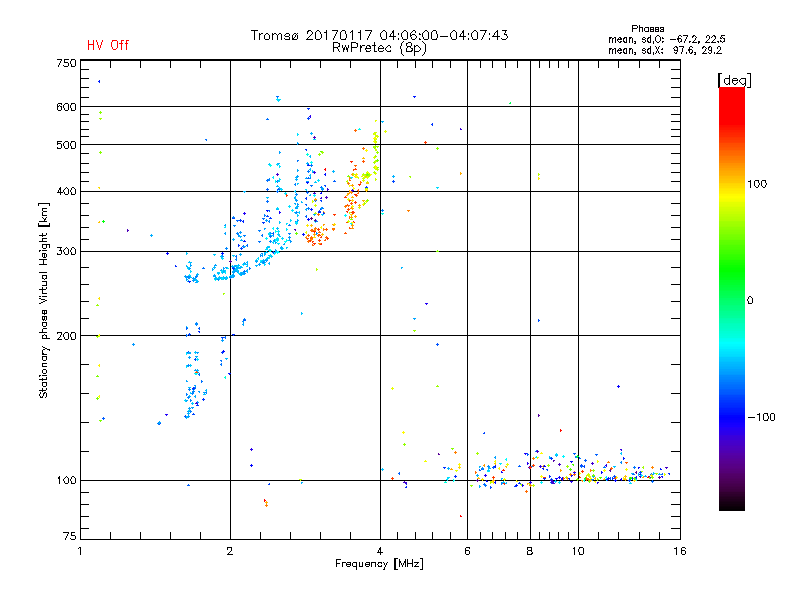Click the x-axis tick label '2'
The image size is (800, 600).
230,551
